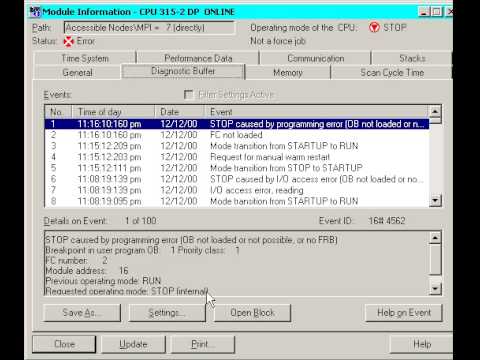Open the Settings dialog button
Image resolution: width=480 pixels, height=360 pixels.
tap(167, 313)
